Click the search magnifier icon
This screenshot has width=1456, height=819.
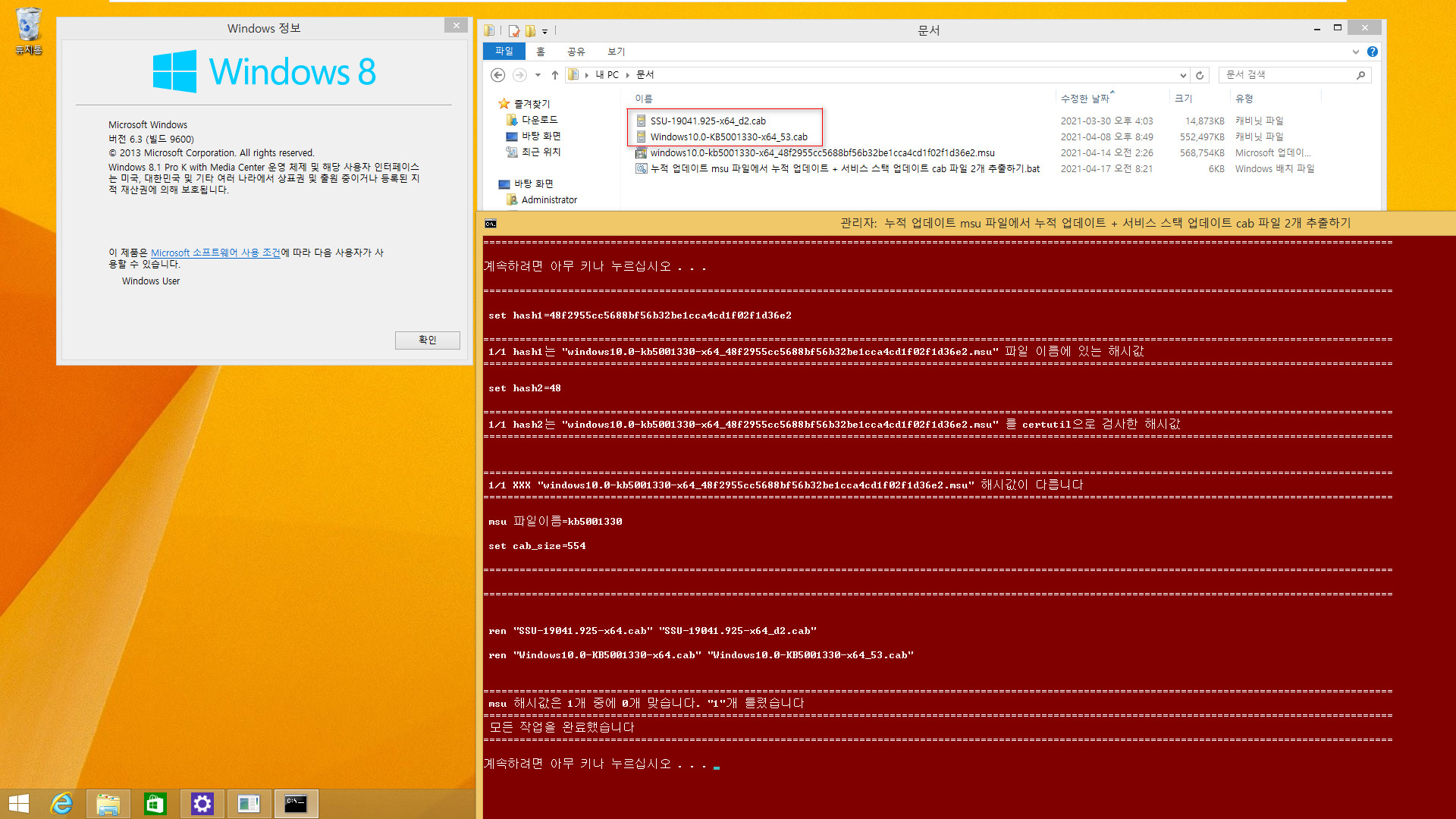[x=1360, y=75]
